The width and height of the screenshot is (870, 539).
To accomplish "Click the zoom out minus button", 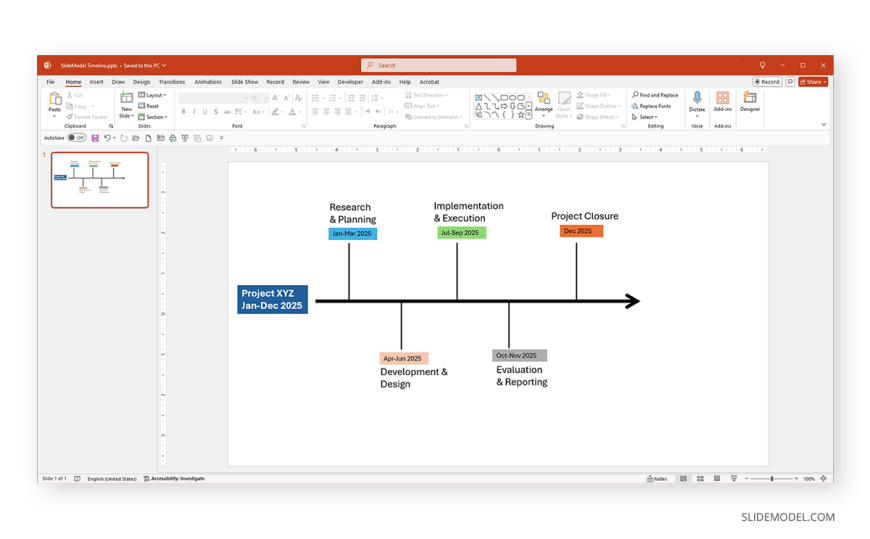I will [746, 478].
